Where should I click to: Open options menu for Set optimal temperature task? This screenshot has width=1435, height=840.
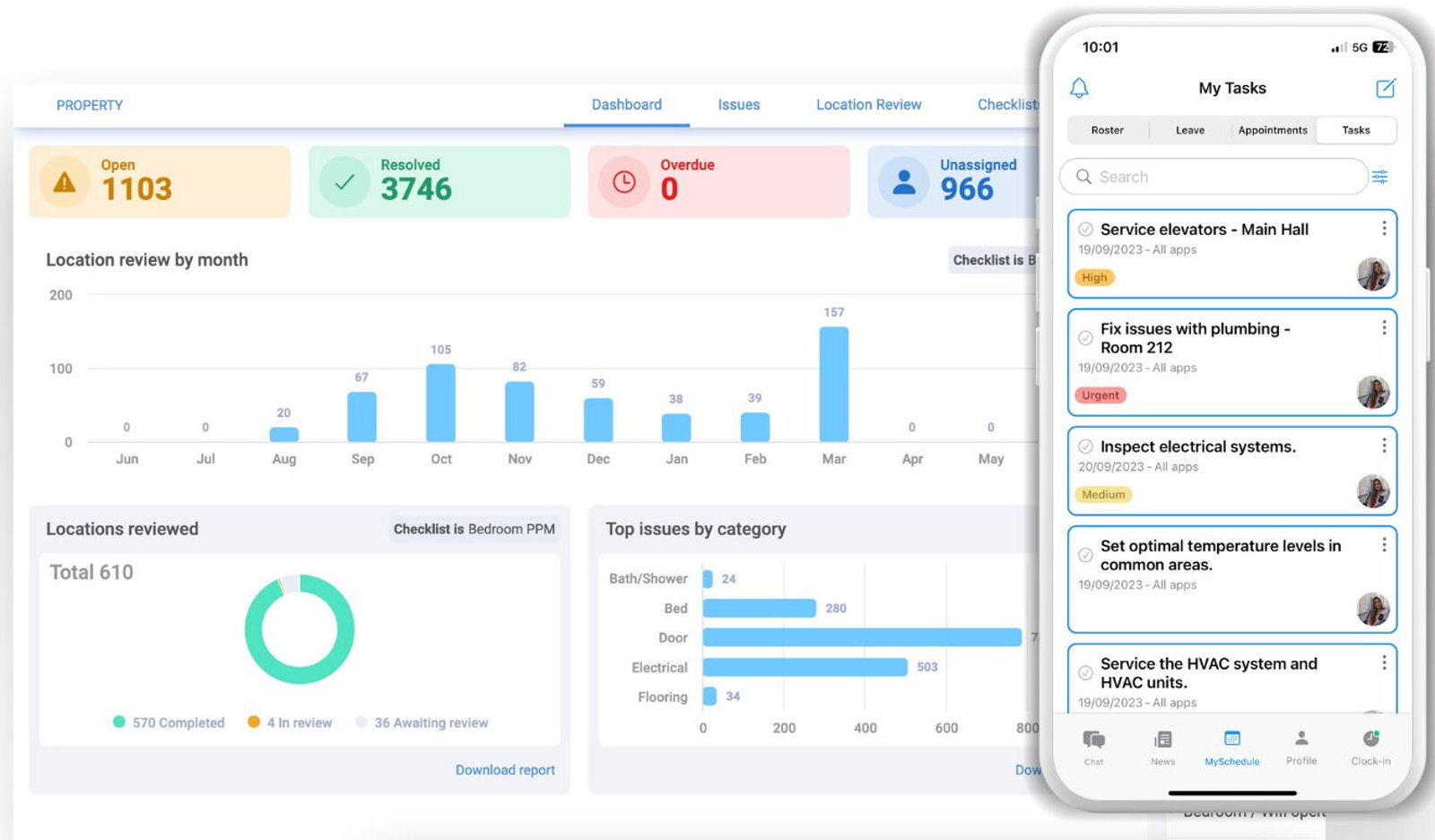[1384, 545]
